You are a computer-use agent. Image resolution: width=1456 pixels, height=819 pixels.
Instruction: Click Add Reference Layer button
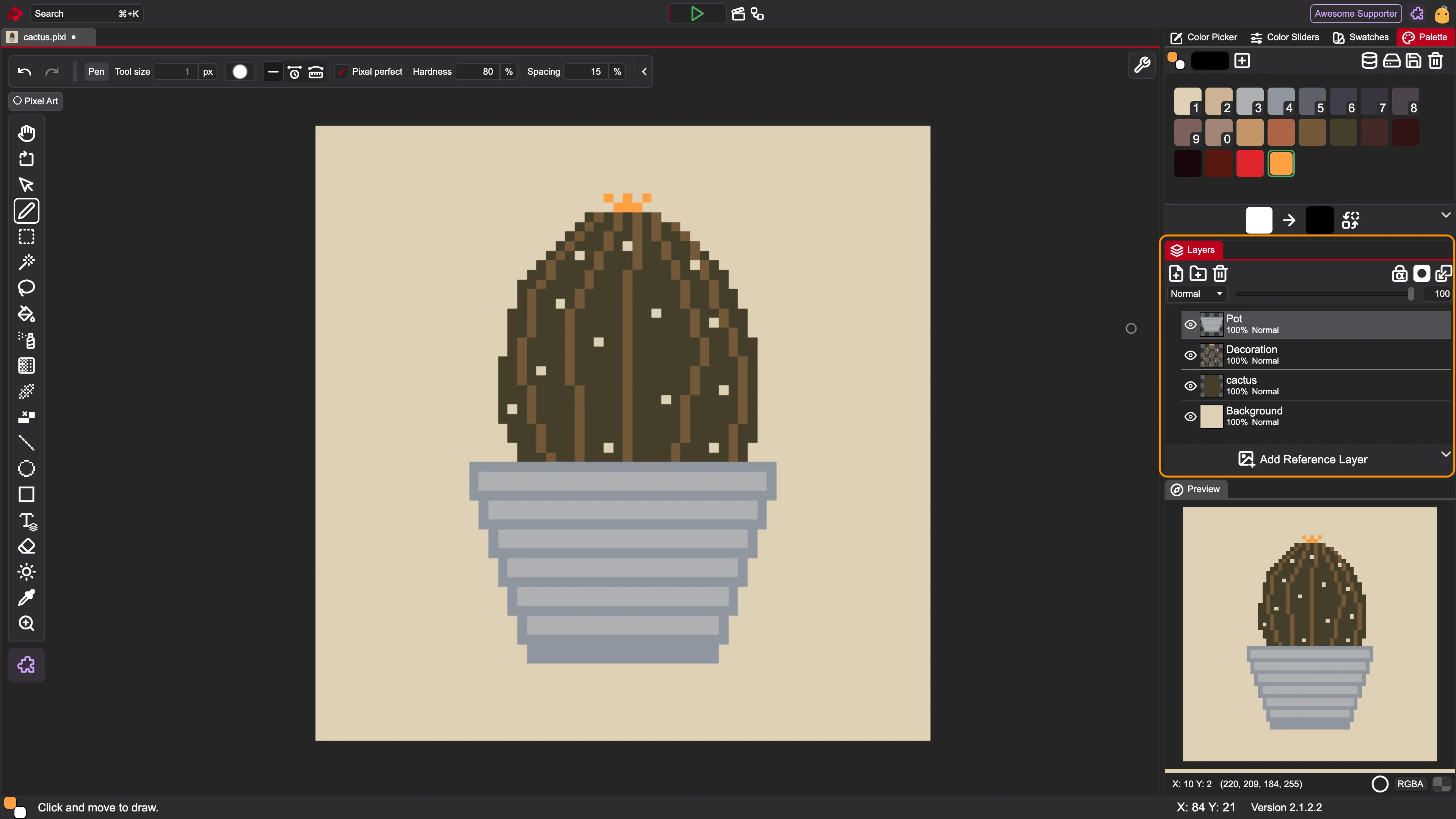pos(1303,459)
